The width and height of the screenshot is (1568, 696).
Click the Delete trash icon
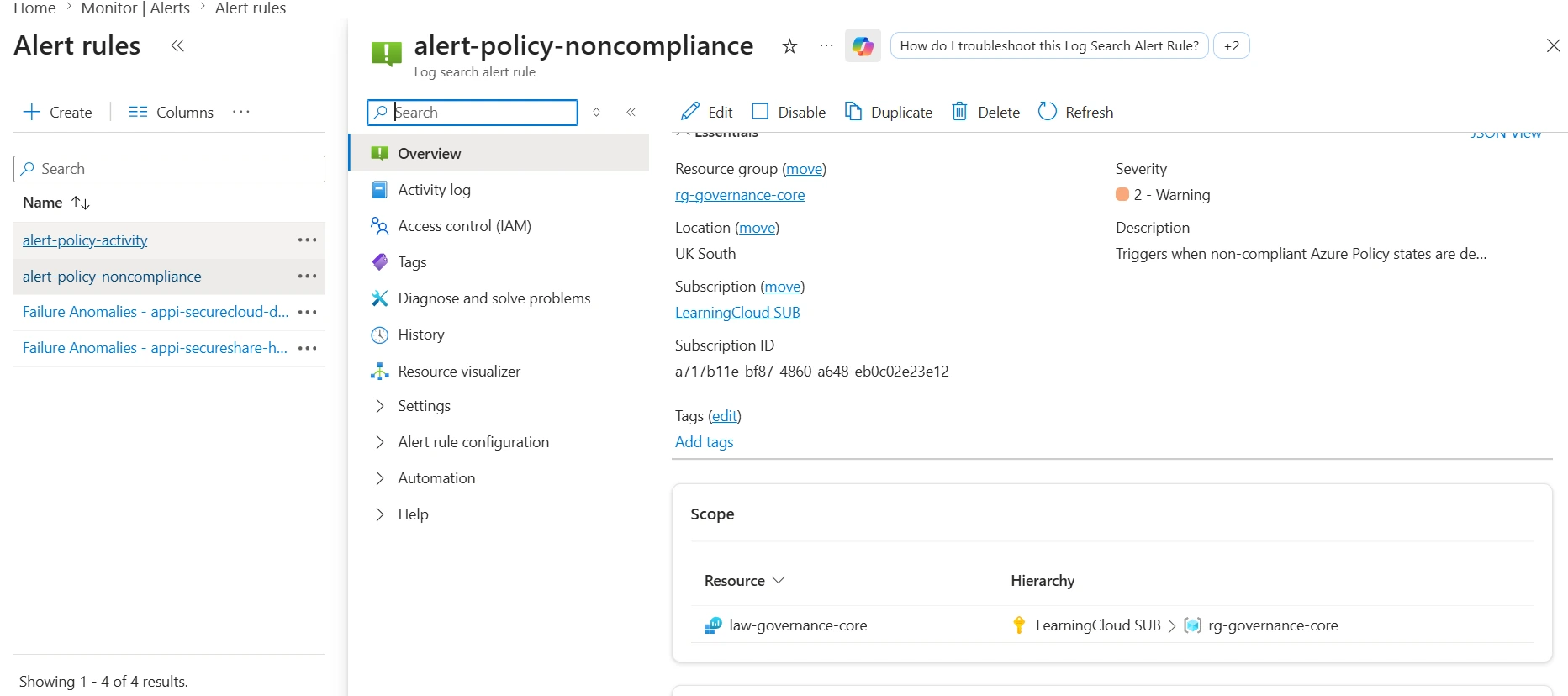(959, 111)
